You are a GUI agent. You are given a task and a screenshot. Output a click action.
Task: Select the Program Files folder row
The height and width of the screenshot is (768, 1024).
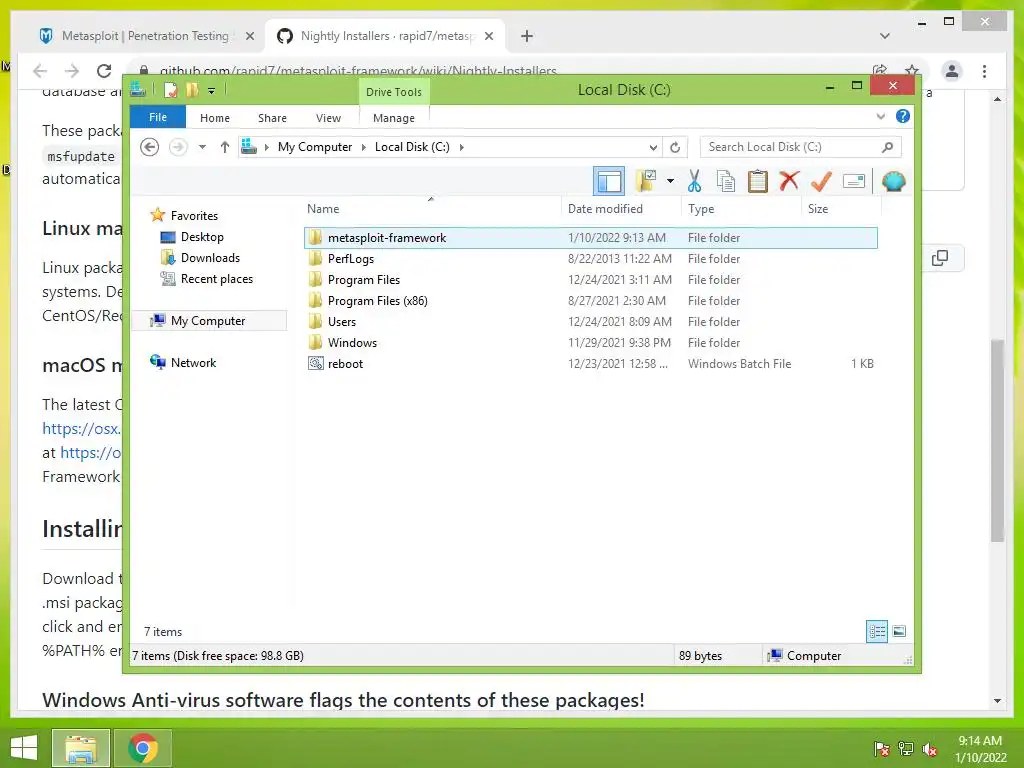(590, 280)
